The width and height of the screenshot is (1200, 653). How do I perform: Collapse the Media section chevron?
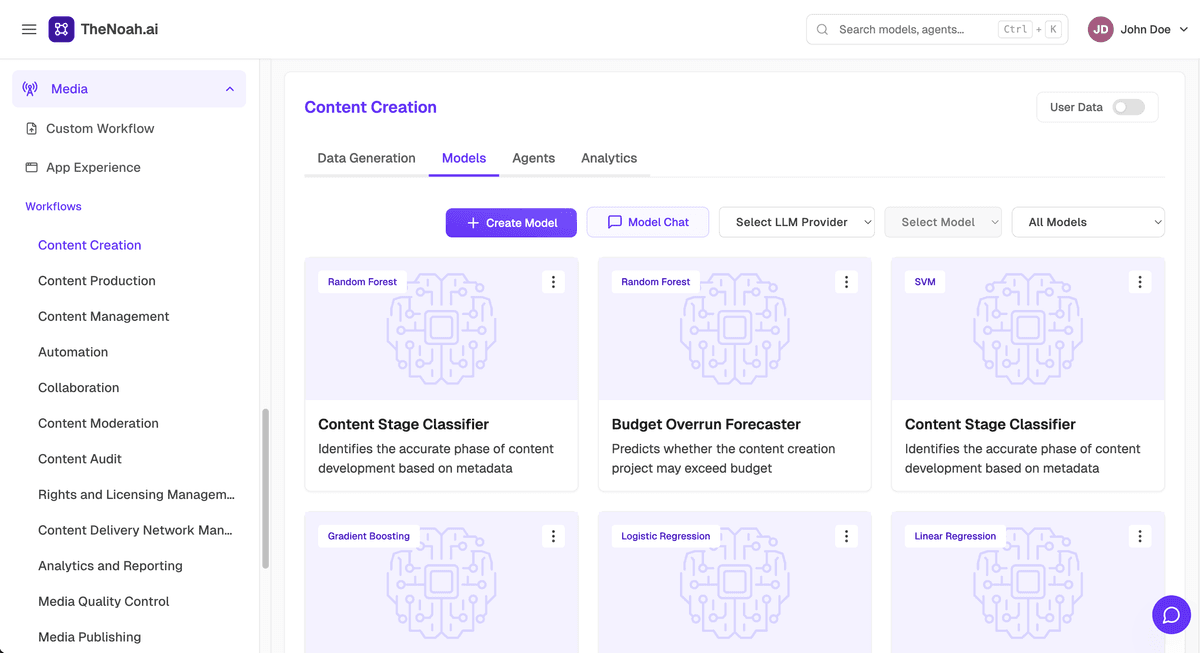point(229,89)
